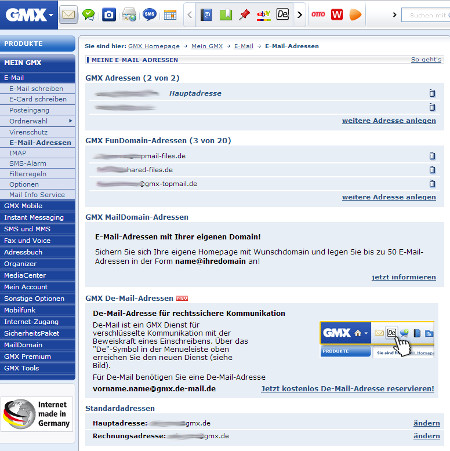
Task: Click the printer fax icon in toolbar
Action: [129, 15]
